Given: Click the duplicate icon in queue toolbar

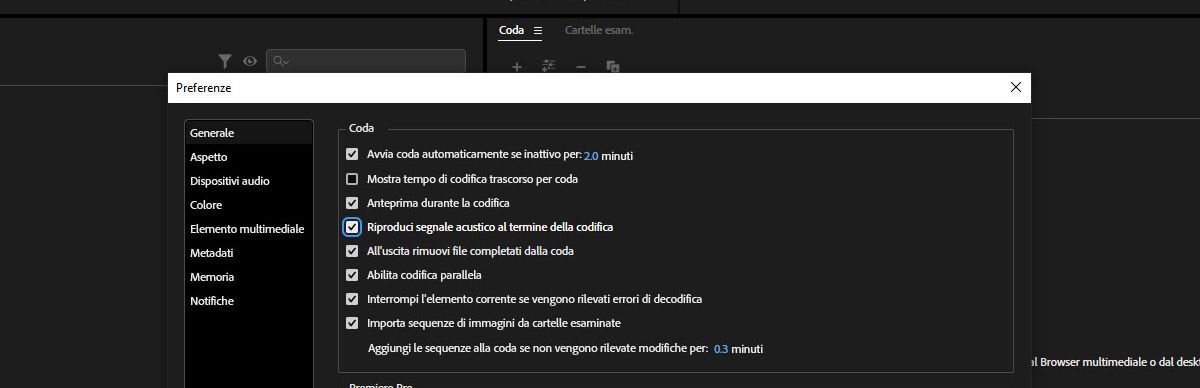Looking at the screenshot, I should coord(613,66).
